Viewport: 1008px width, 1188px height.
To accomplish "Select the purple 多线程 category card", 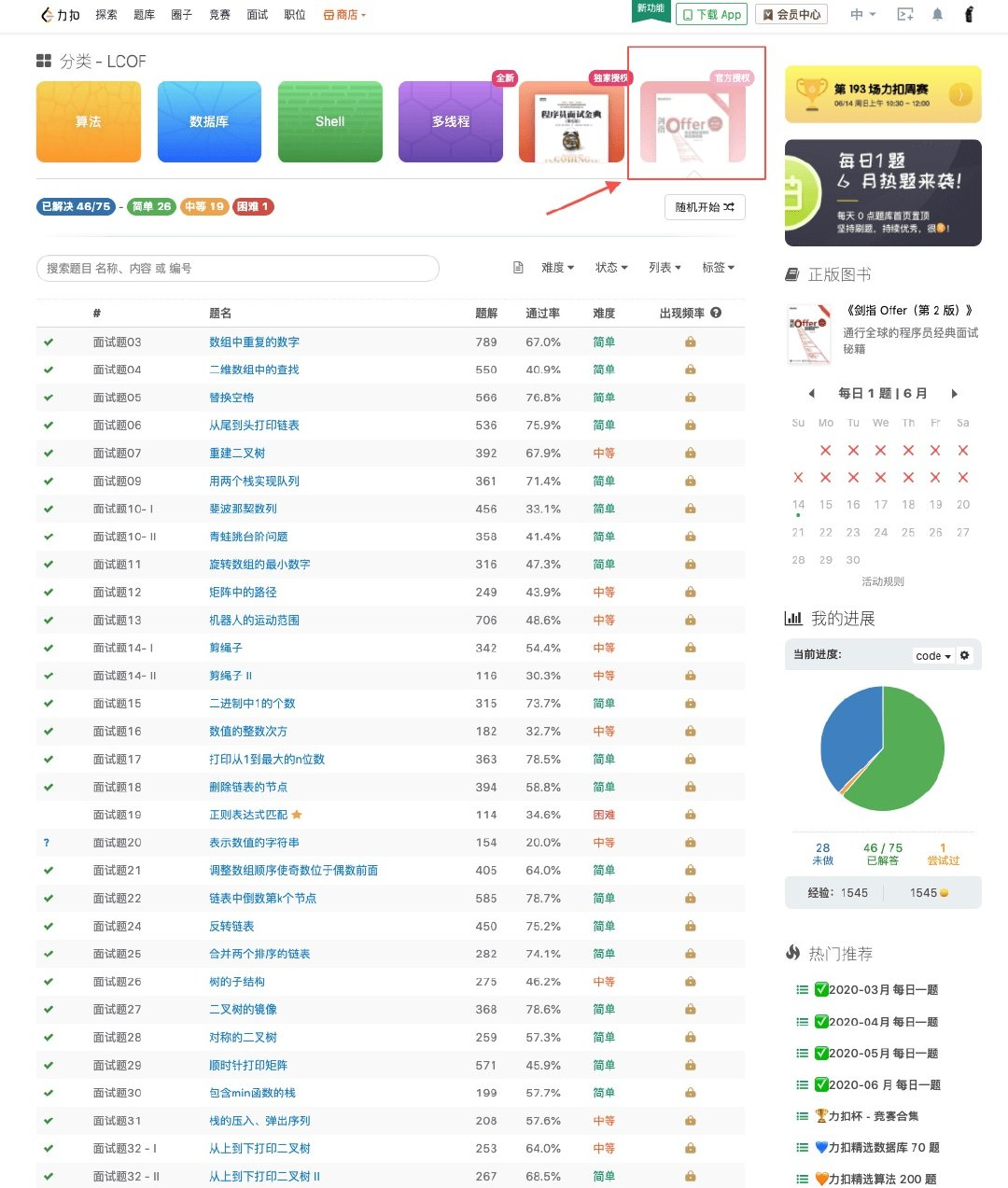I will click(x=451, y=121).
